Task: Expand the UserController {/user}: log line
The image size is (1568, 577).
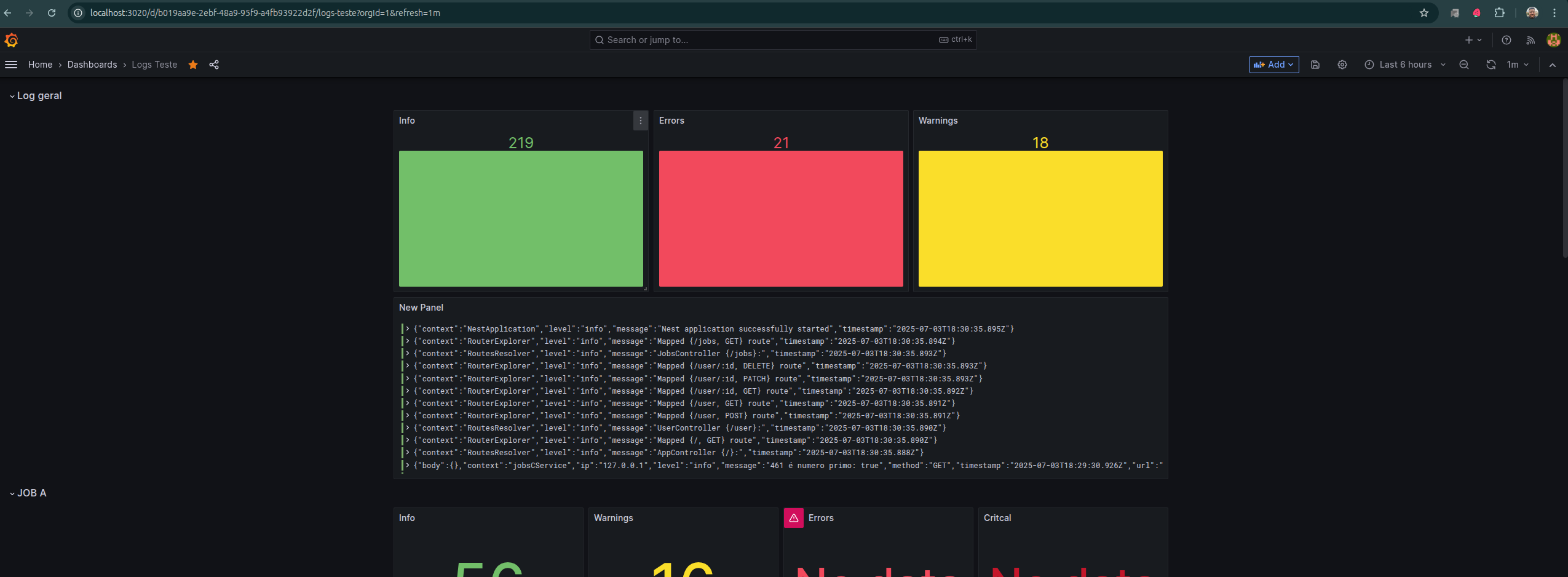Action: coord(407,428)
